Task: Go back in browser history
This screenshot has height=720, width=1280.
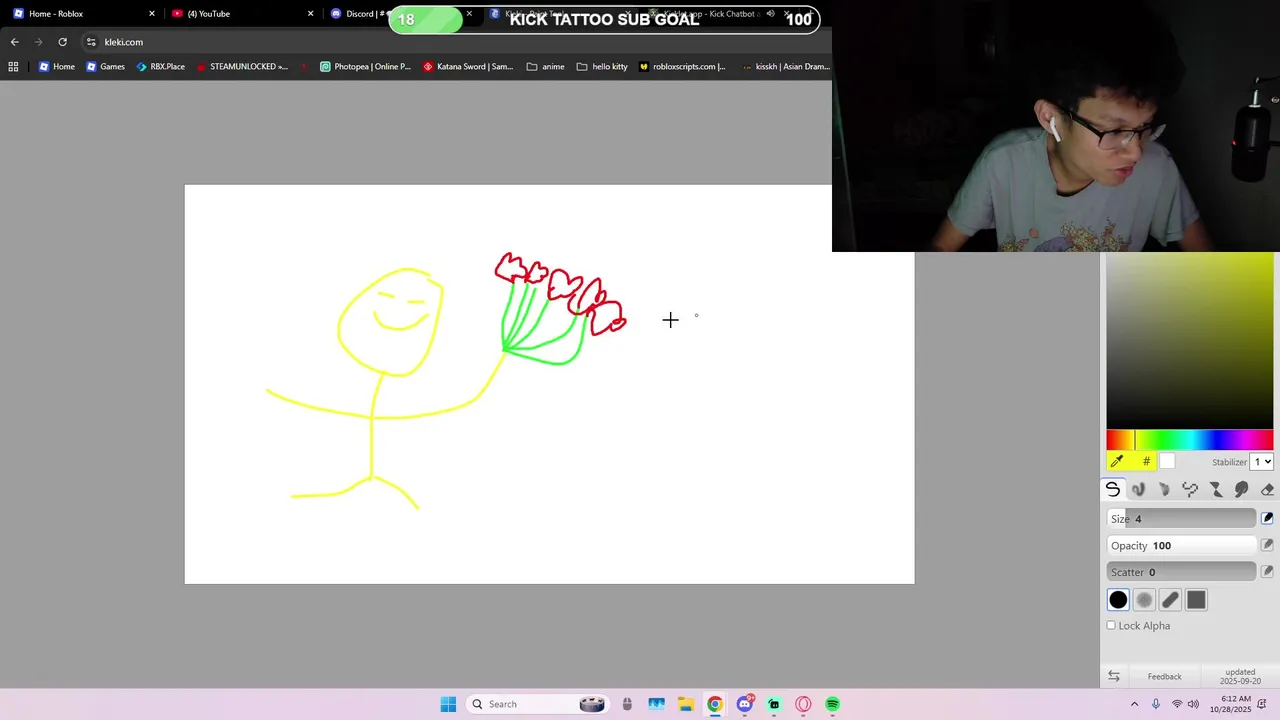Action: [14, 42]
